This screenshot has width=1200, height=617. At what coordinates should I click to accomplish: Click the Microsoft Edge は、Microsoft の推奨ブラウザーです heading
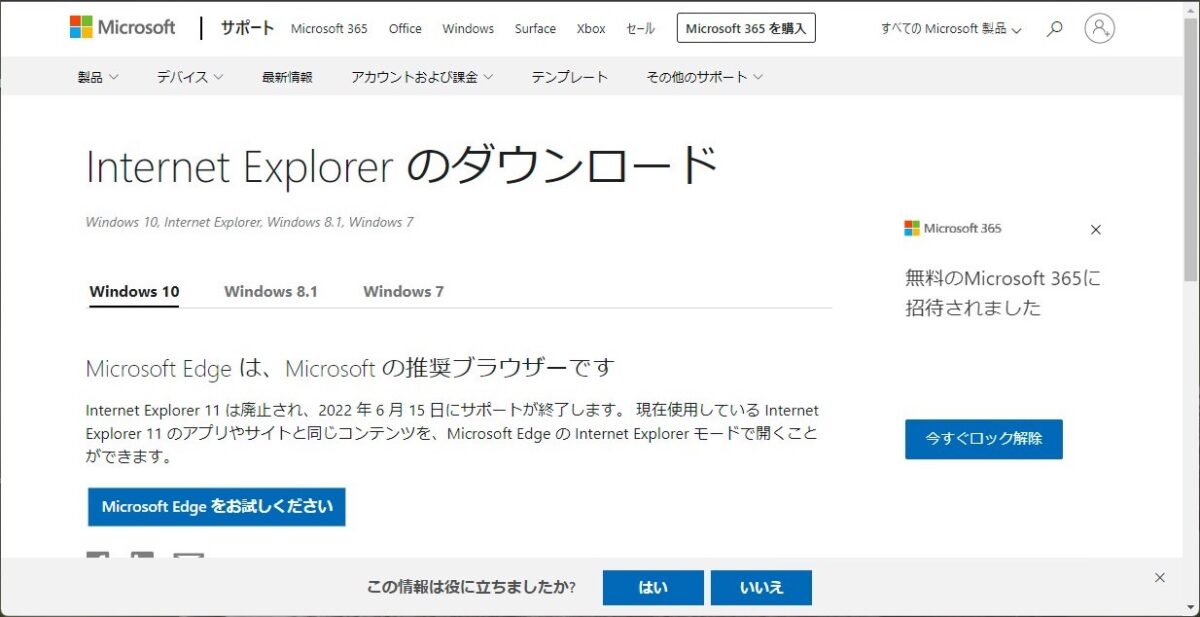(x=349, y=368)
